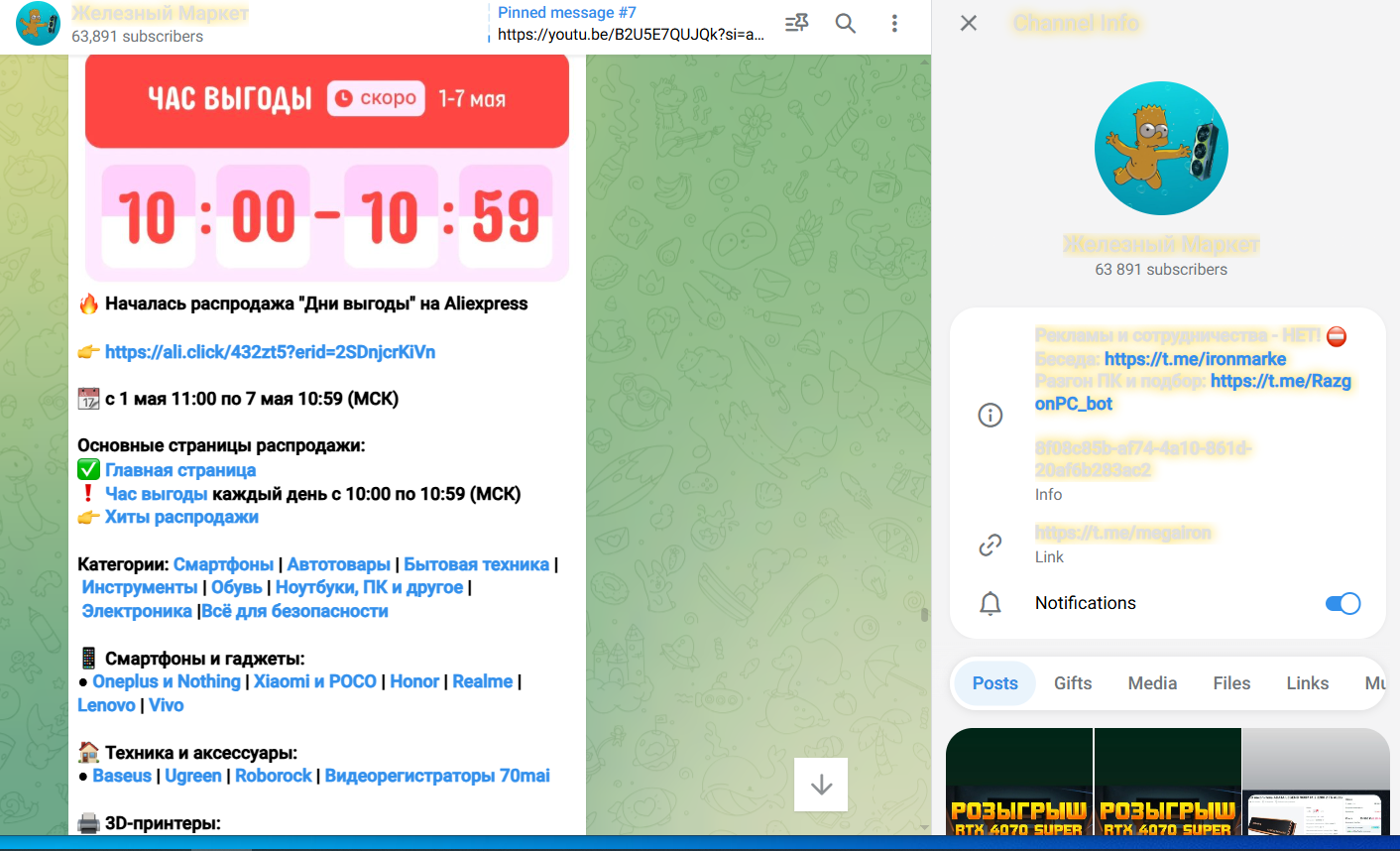
Task: Open the white product screenshot media thumbnail
Action: coord(1316,782)
